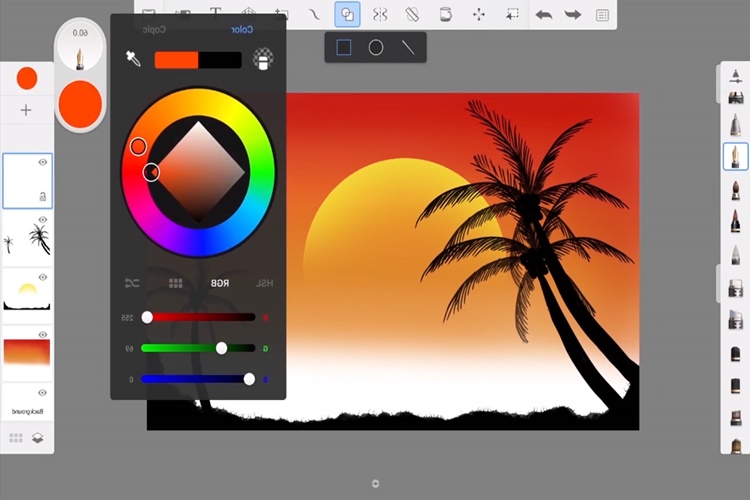Select the palm trees layer thumbnail
Image resolution: width=750 pixels, height=500 pixels.
(x=27, y=238)
